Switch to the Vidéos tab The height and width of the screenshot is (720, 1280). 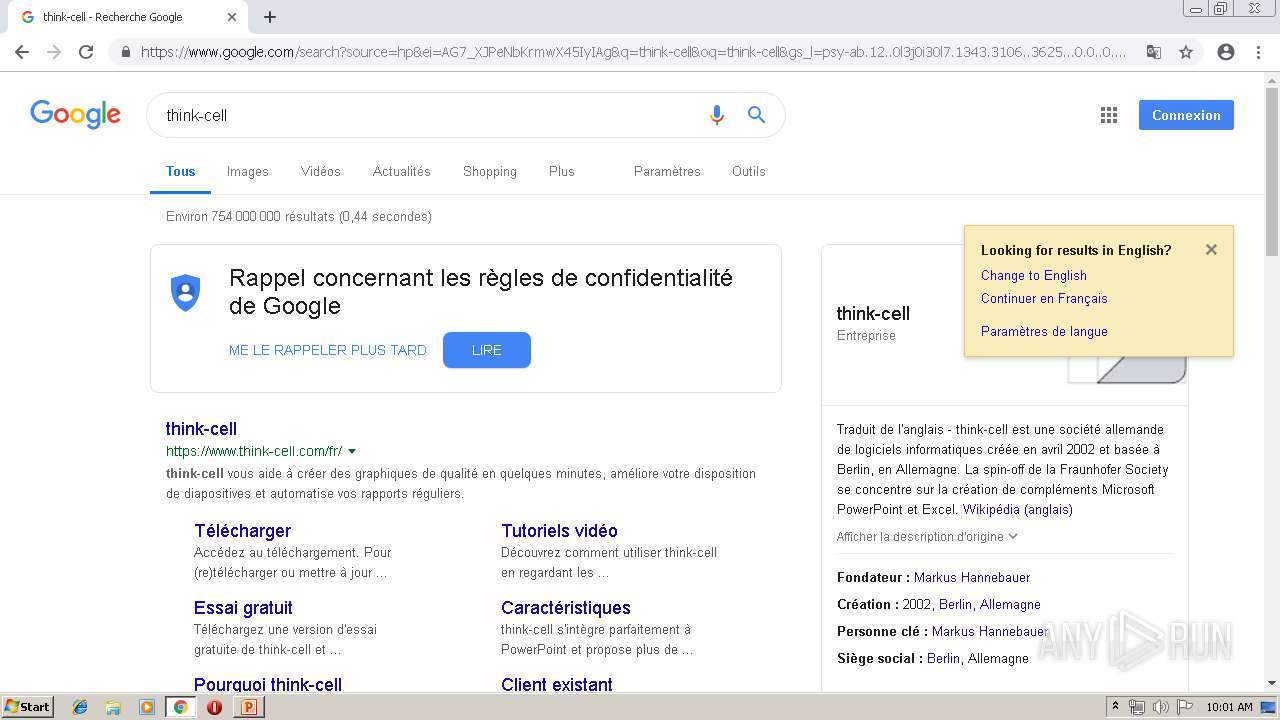[x=321, y=171]
